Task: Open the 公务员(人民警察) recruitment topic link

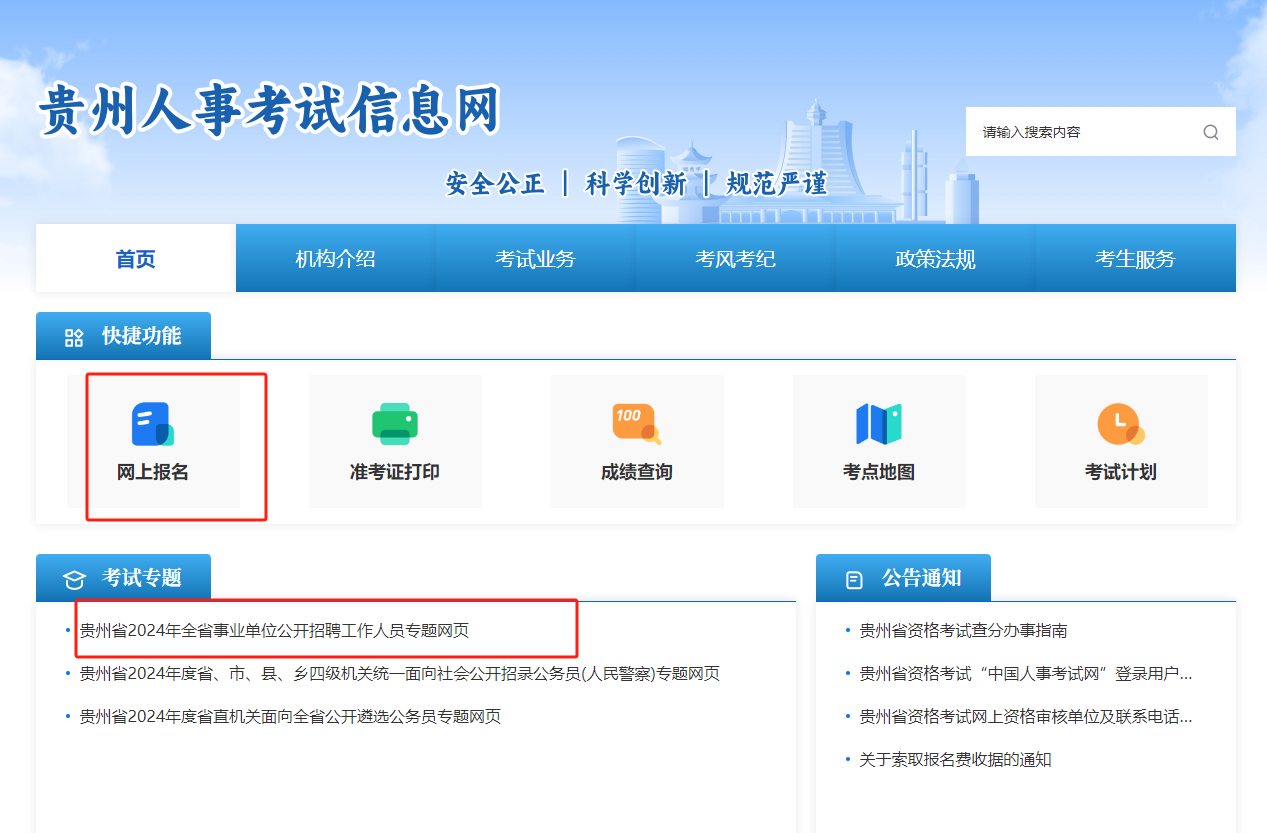Action: click(399, 674)
